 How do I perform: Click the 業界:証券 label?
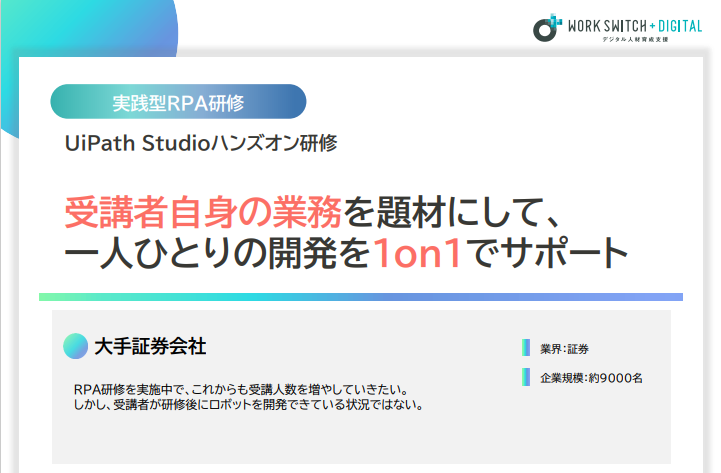(x=564, y=349)
